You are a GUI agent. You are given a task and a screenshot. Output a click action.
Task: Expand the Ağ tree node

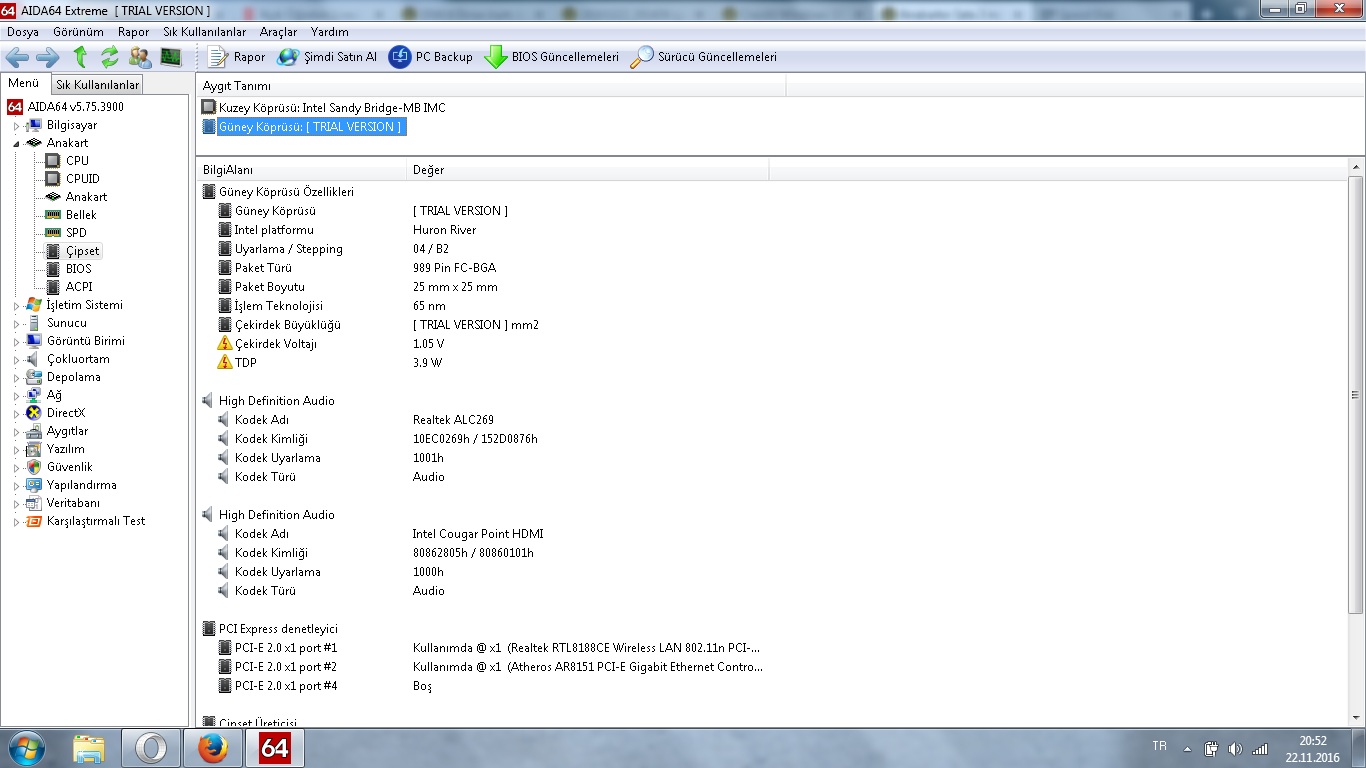click(x=16, y=396)
